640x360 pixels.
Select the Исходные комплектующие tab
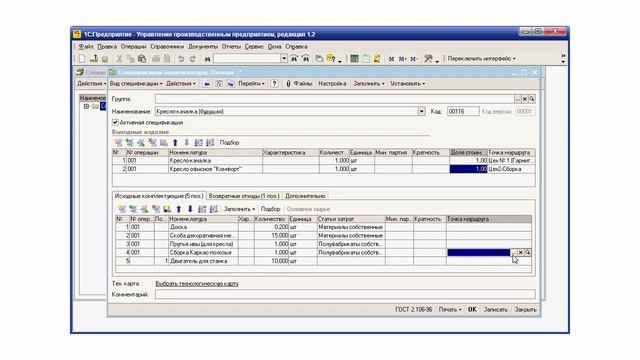tap(159, 196)
